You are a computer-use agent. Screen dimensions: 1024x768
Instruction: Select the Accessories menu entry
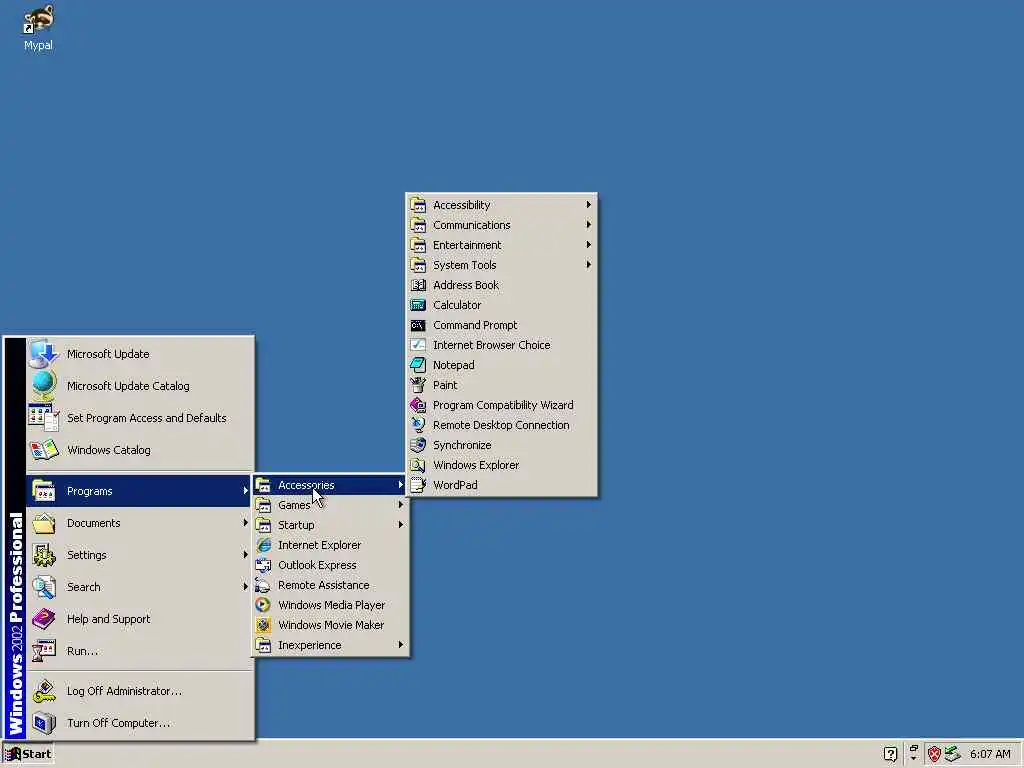330,485
